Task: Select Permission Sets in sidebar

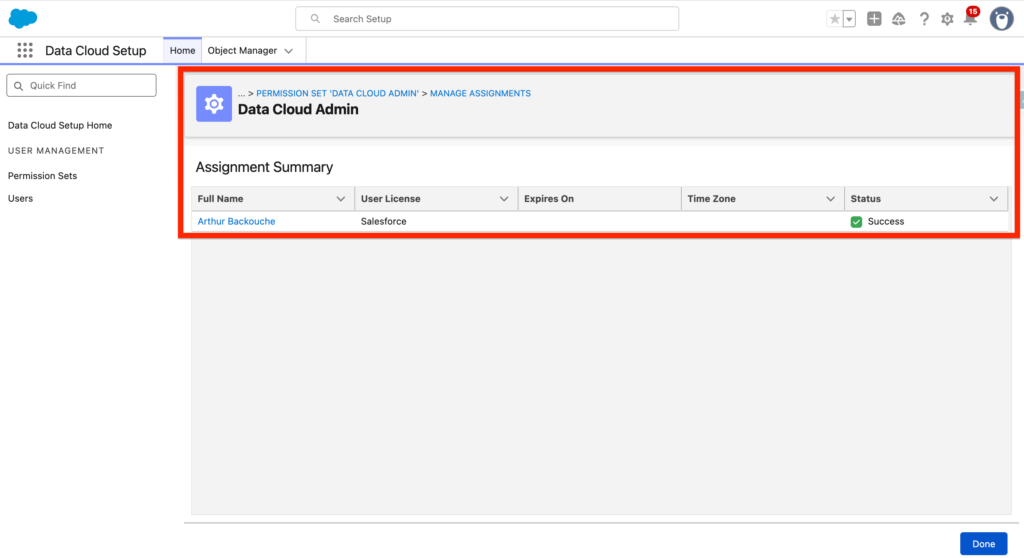Action: click(42, 176)
